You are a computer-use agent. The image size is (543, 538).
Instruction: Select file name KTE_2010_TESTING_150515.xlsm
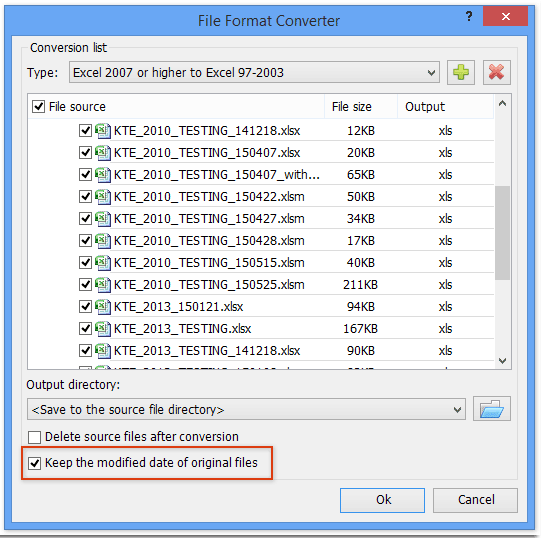209,263
